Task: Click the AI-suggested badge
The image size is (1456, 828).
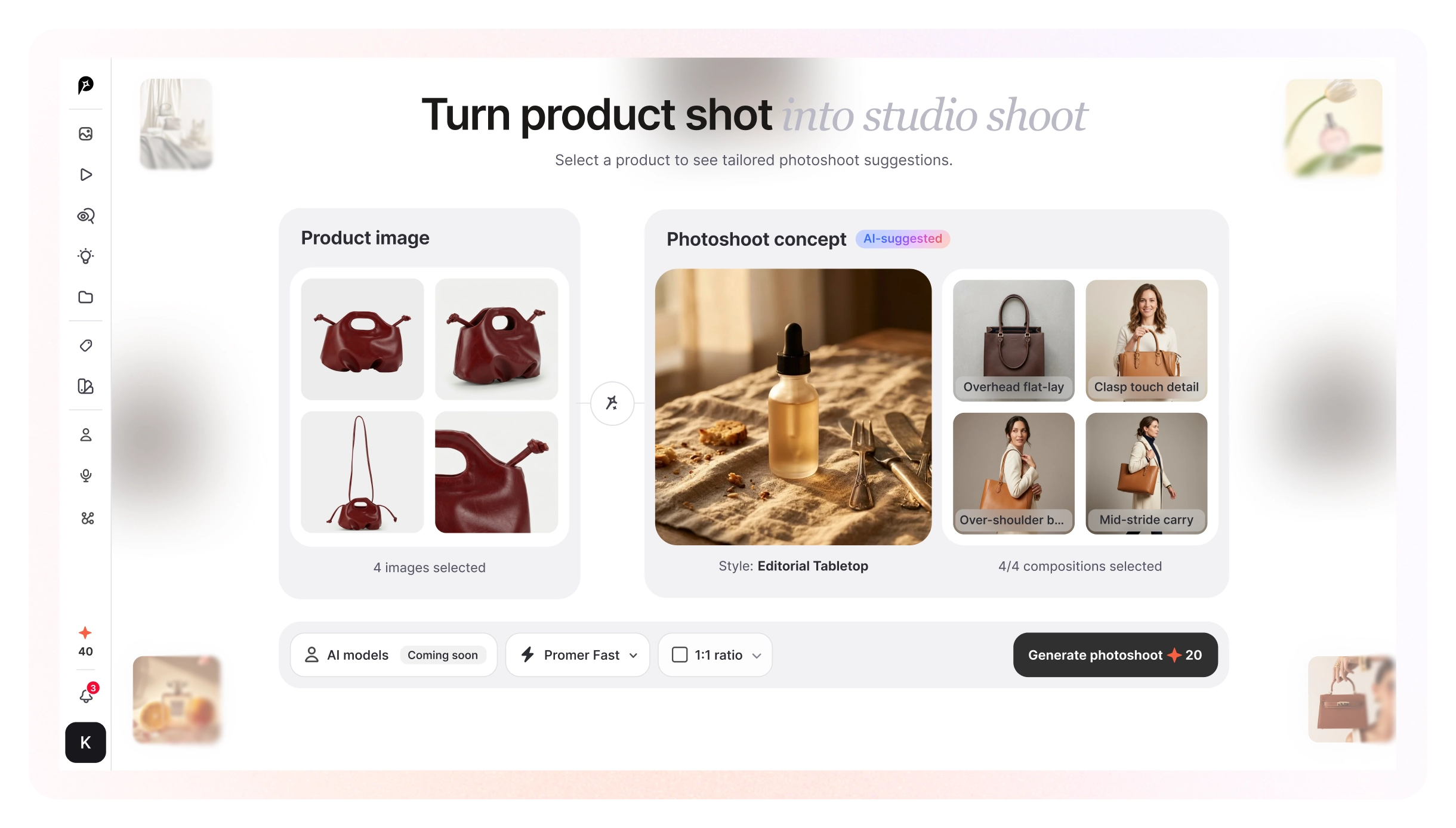Action: pyautogui.click(x=902, y=239)
